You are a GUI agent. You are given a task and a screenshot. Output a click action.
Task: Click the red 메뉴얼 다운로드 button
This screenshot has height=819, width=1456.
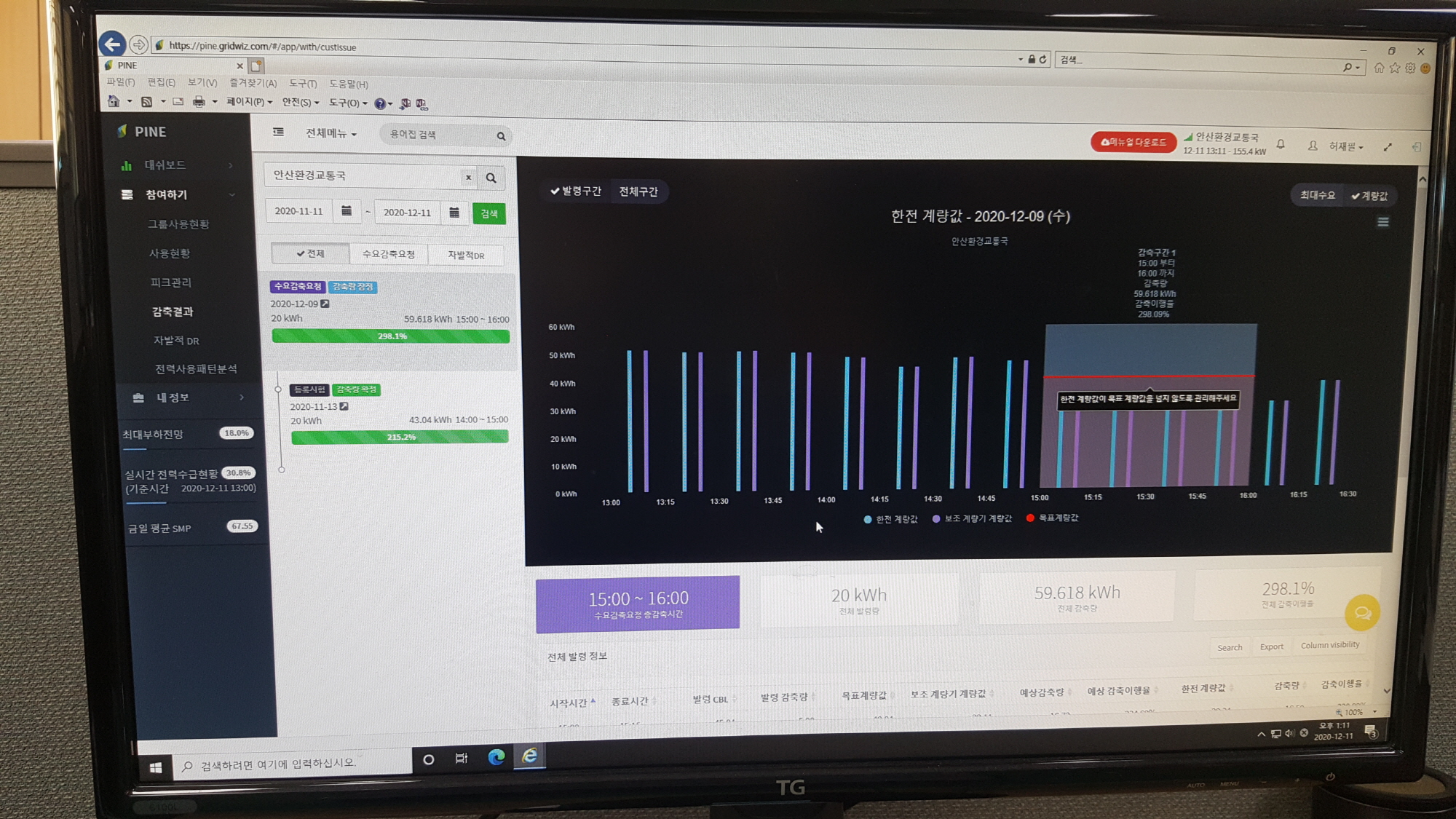coord(1133,142)
